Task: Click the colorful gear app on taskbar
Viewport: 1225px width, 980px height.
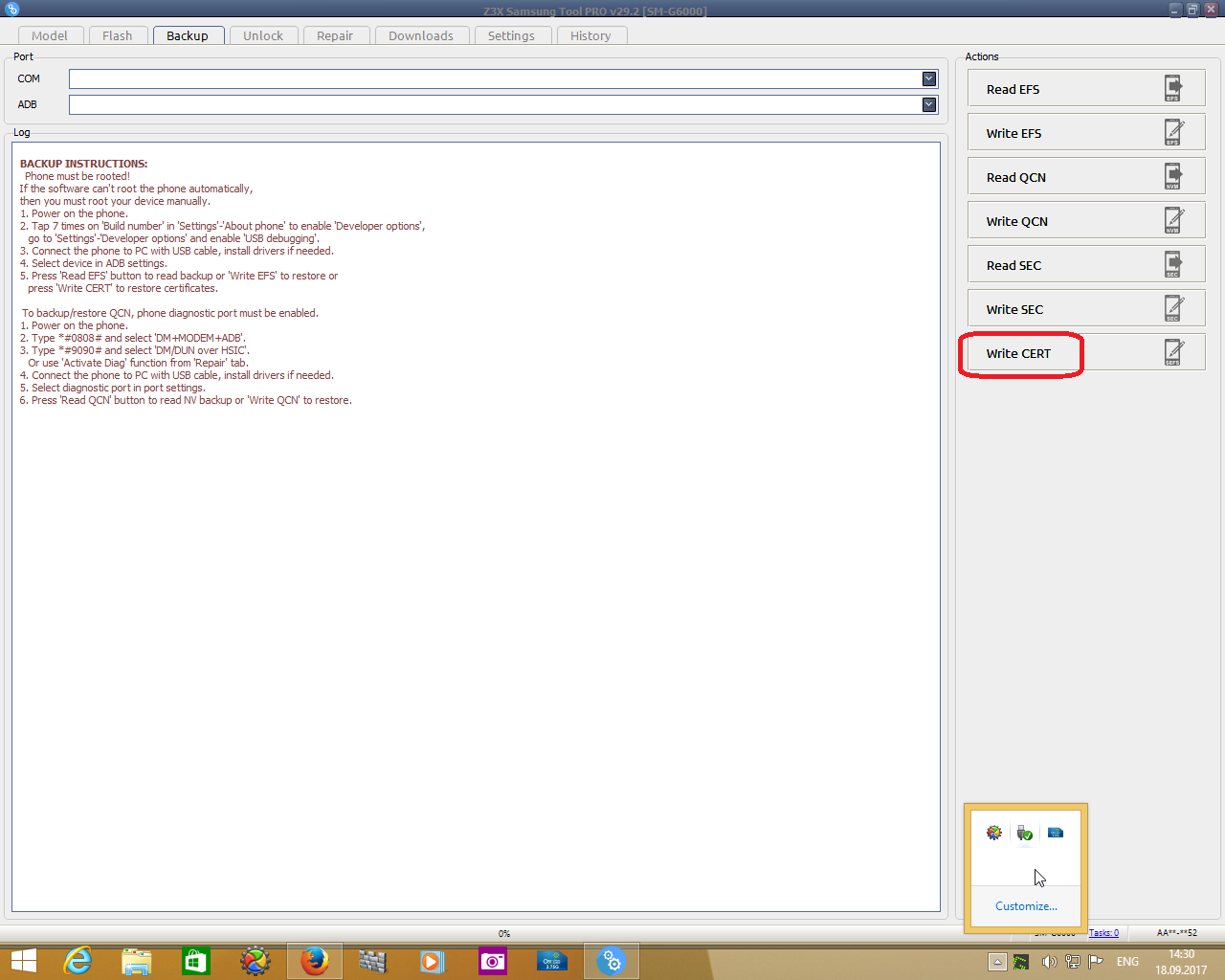Action: point(256,961)
